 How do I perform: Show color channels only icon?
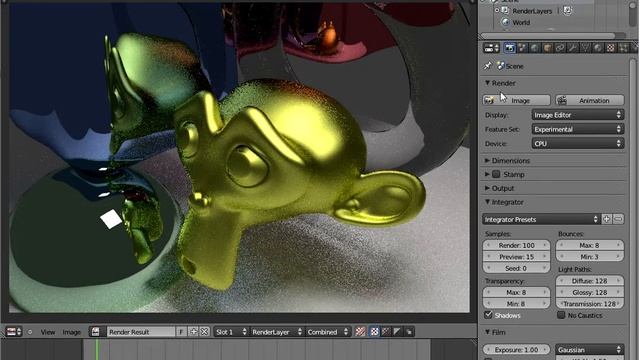(374, 332)
